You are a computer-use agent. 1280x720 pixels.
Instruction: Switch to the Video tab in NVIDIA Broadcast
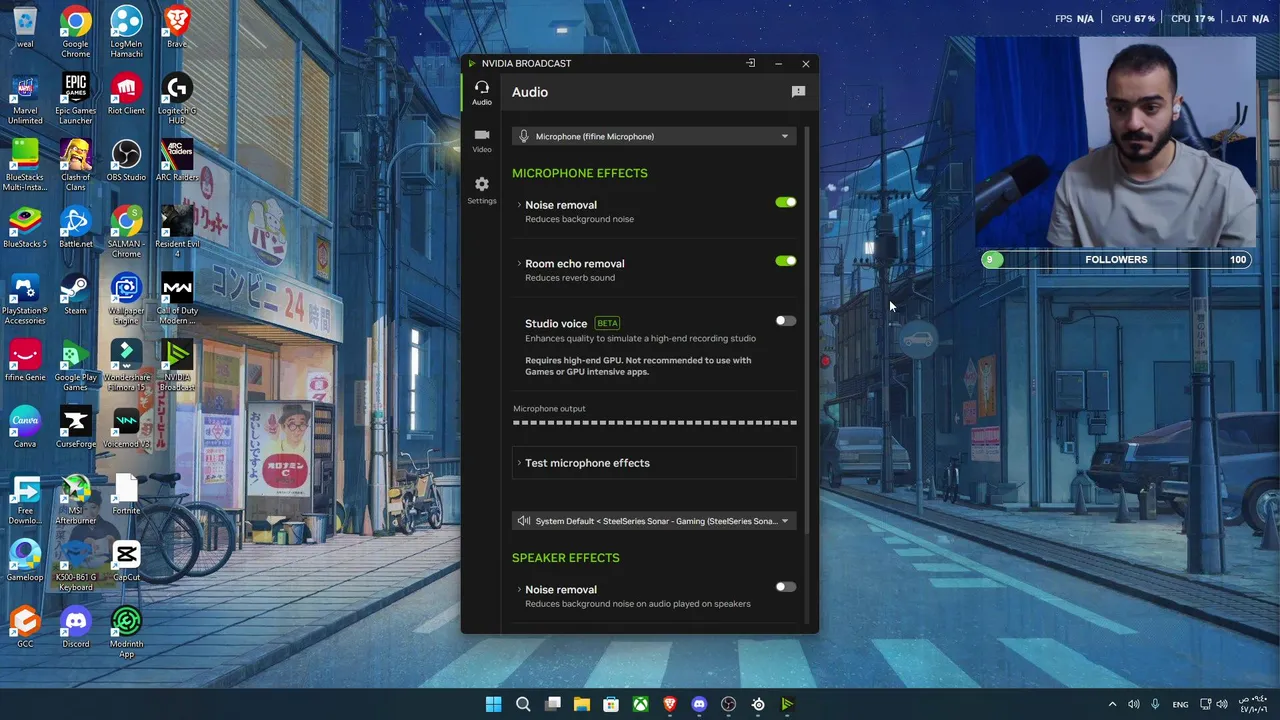[x=482, y=141]
